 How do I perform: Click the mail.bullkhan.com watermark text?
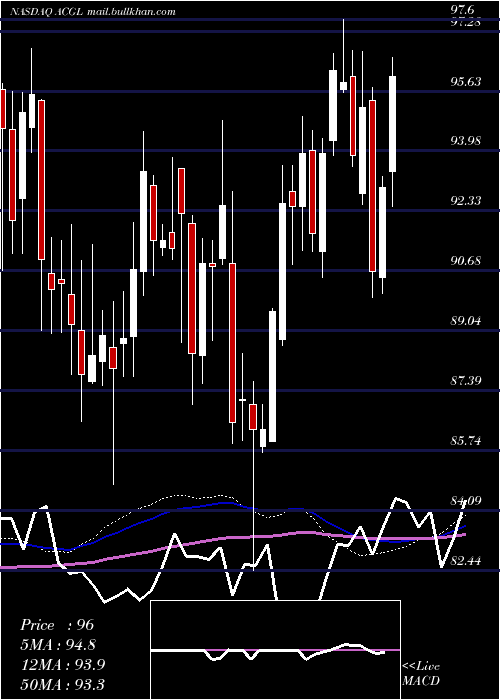click(131, 12)
